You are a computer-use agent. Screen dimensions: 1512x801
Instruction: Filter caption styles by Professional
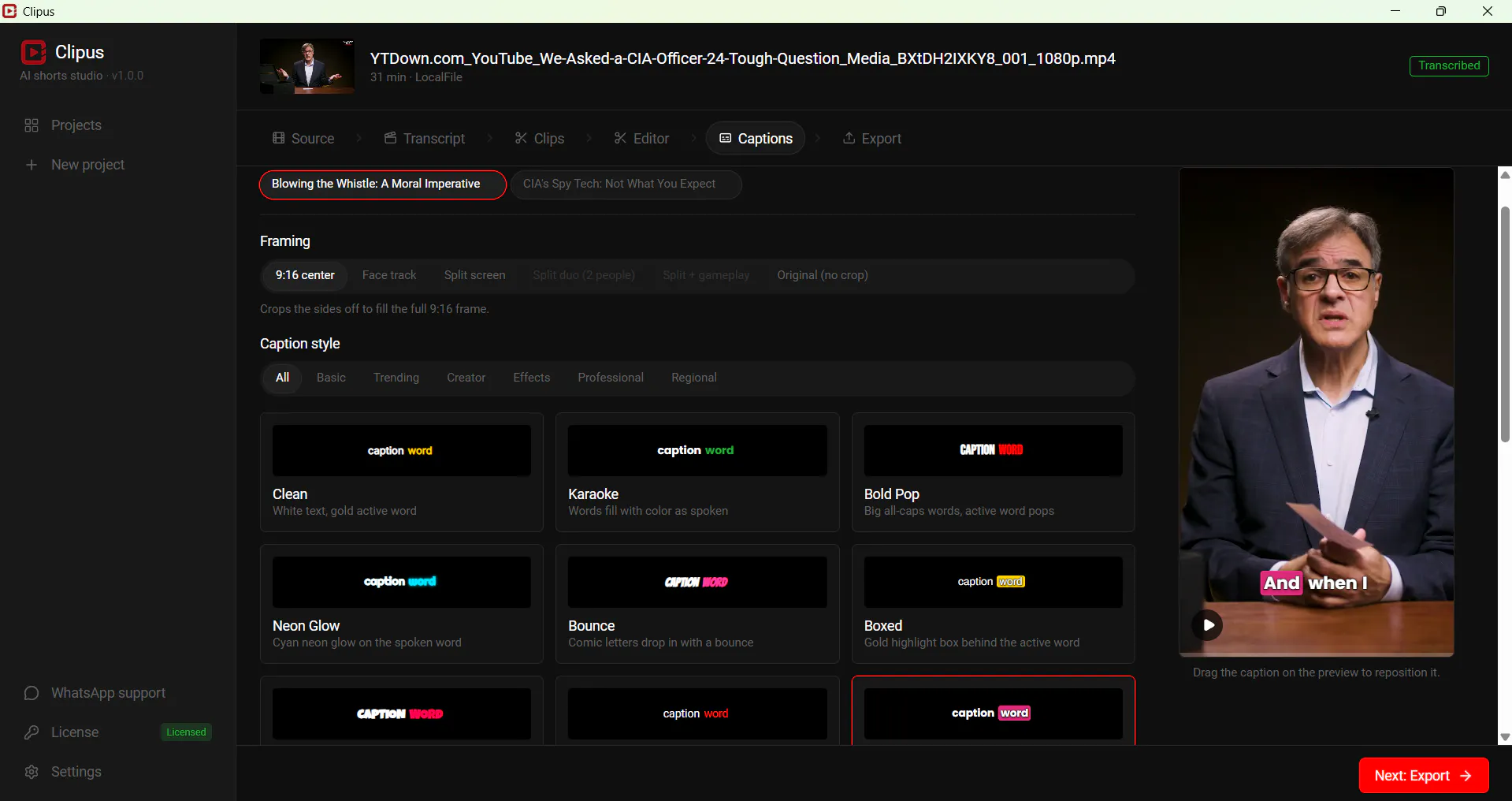click(611, 378)
